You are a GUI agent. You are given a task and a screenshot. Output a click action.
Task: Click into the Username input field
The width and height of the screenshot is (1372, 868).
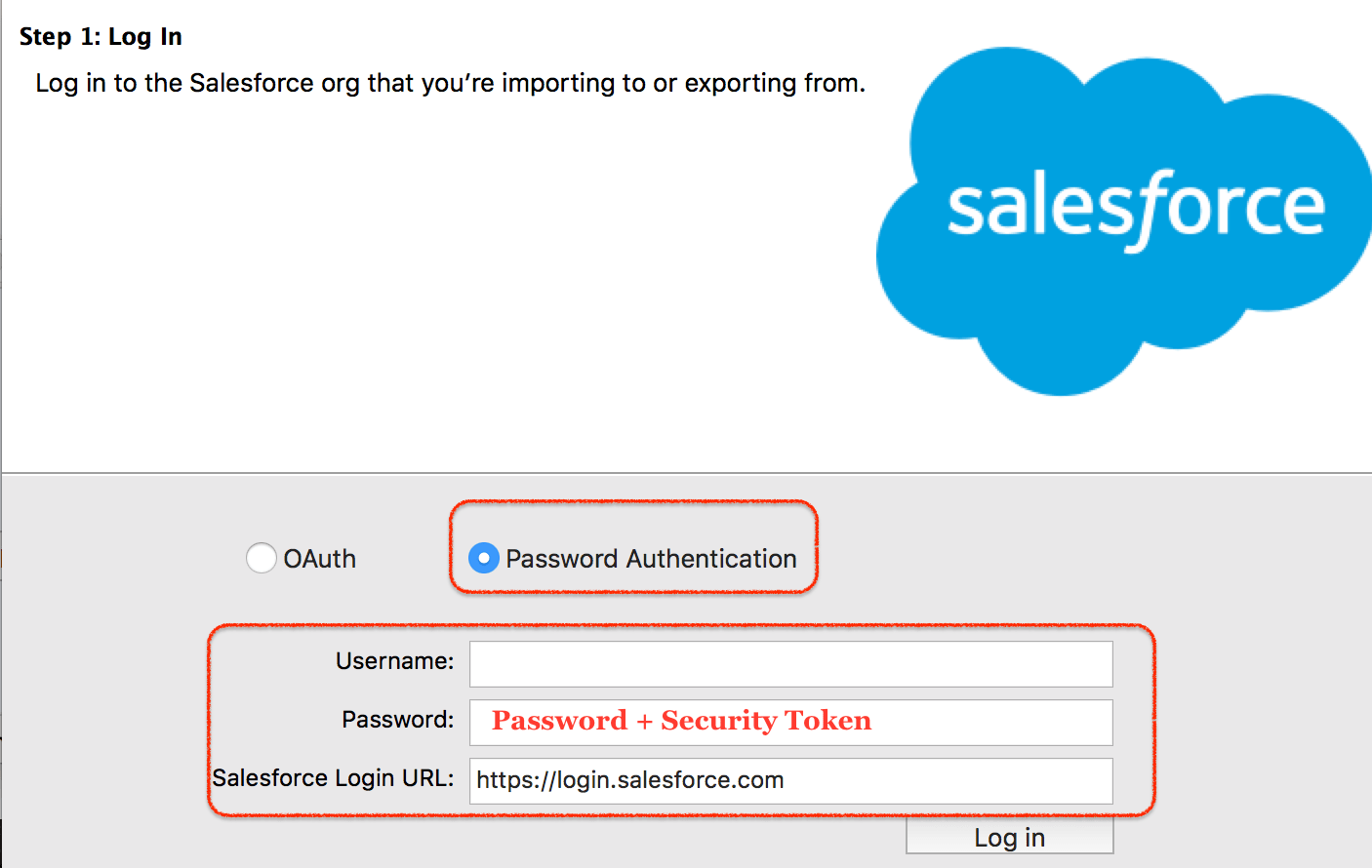[790, 664]
